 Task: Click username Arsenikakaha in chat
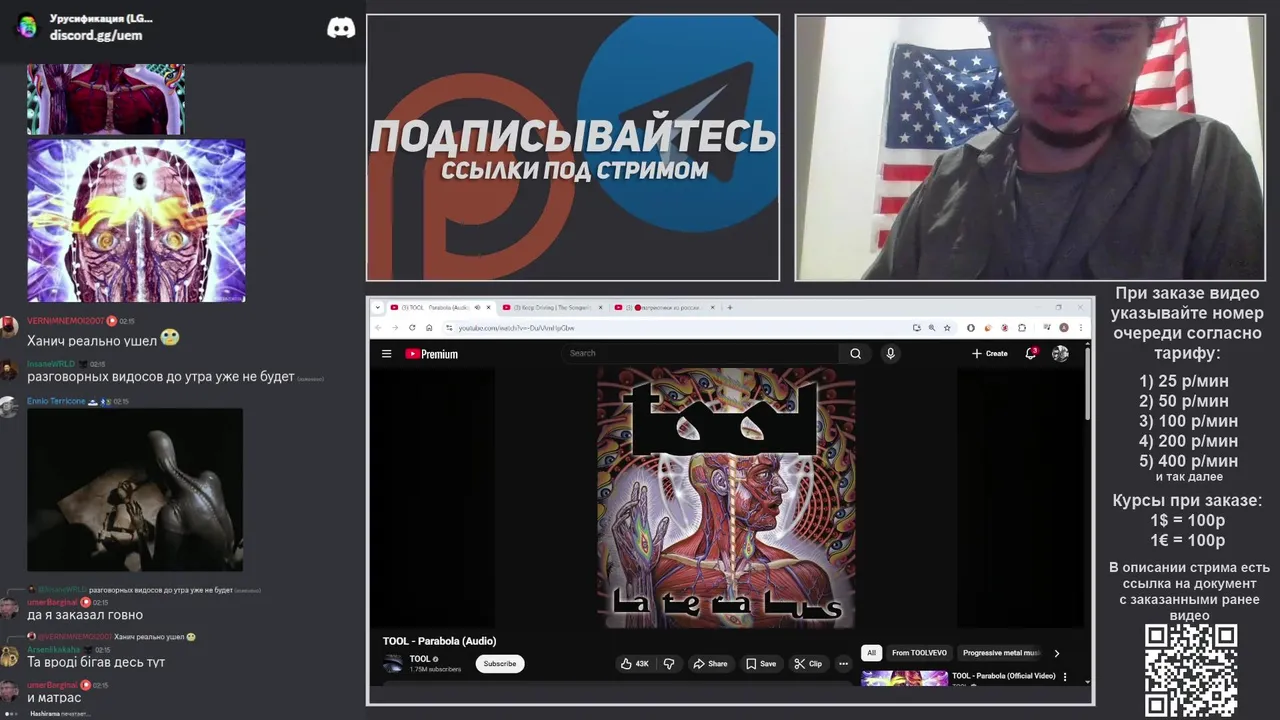pos(54,649)
